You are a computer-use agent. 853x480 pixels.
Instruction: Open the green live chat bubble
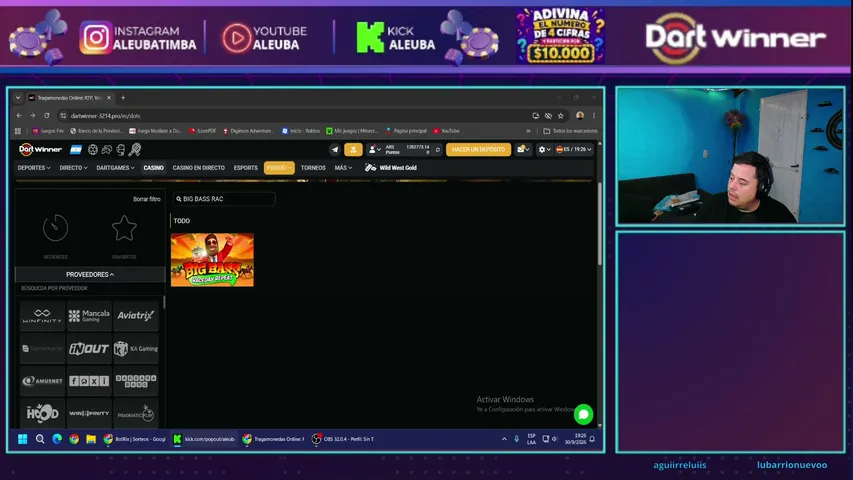583,414
